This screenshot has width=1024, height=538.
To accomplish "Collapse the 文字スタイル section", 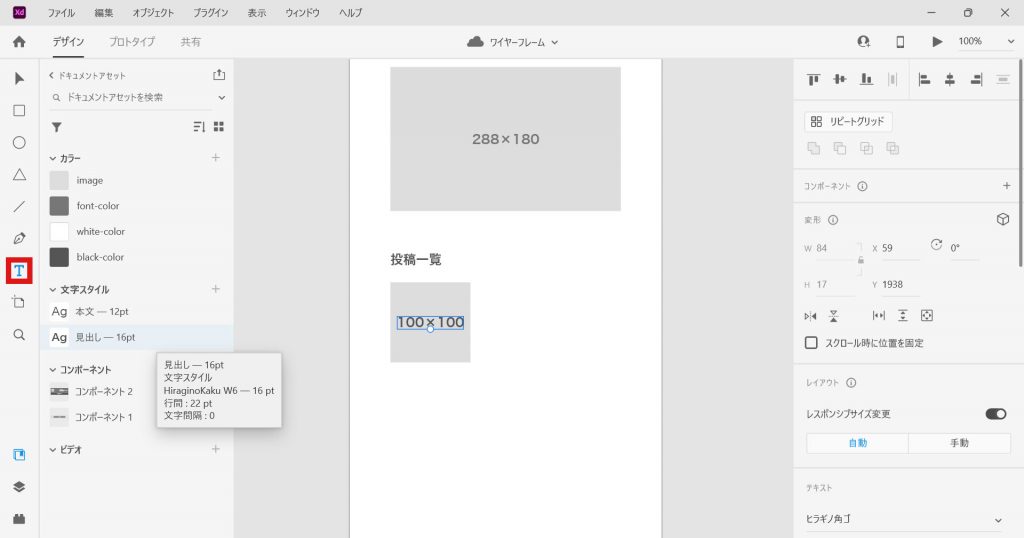I will (53, 290).
